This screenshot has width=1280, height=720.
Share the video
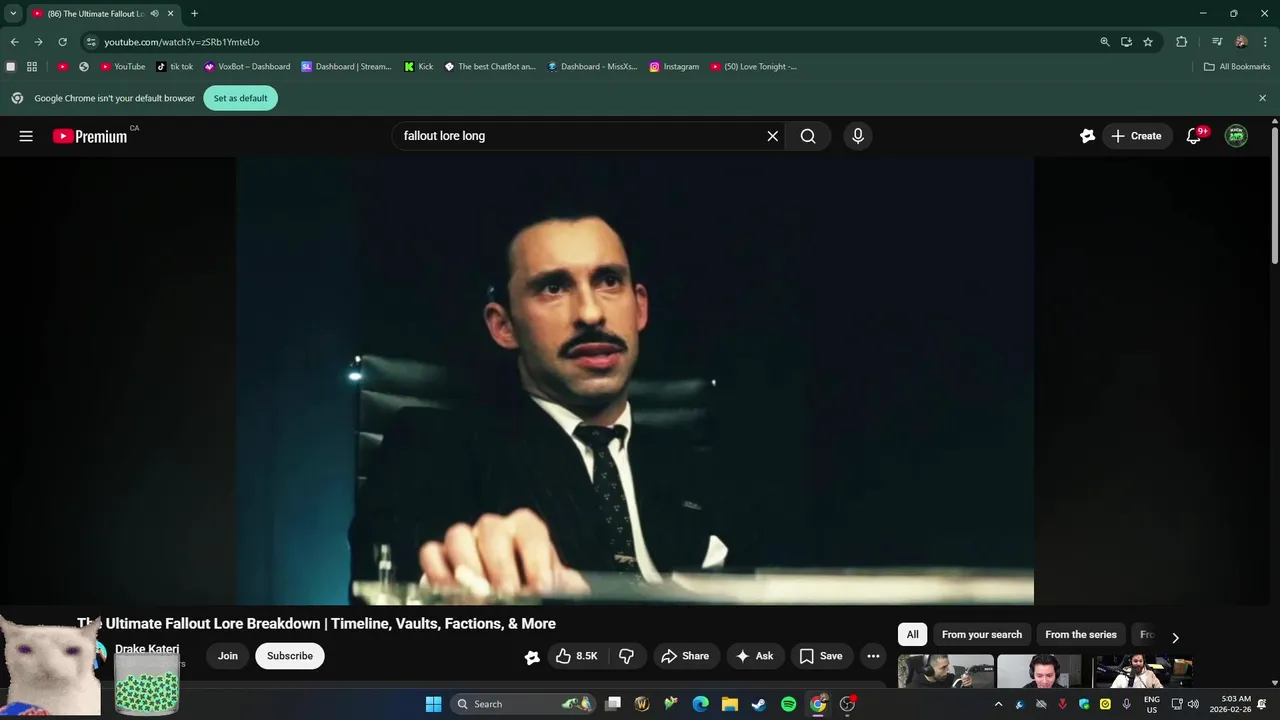[685, 656]
